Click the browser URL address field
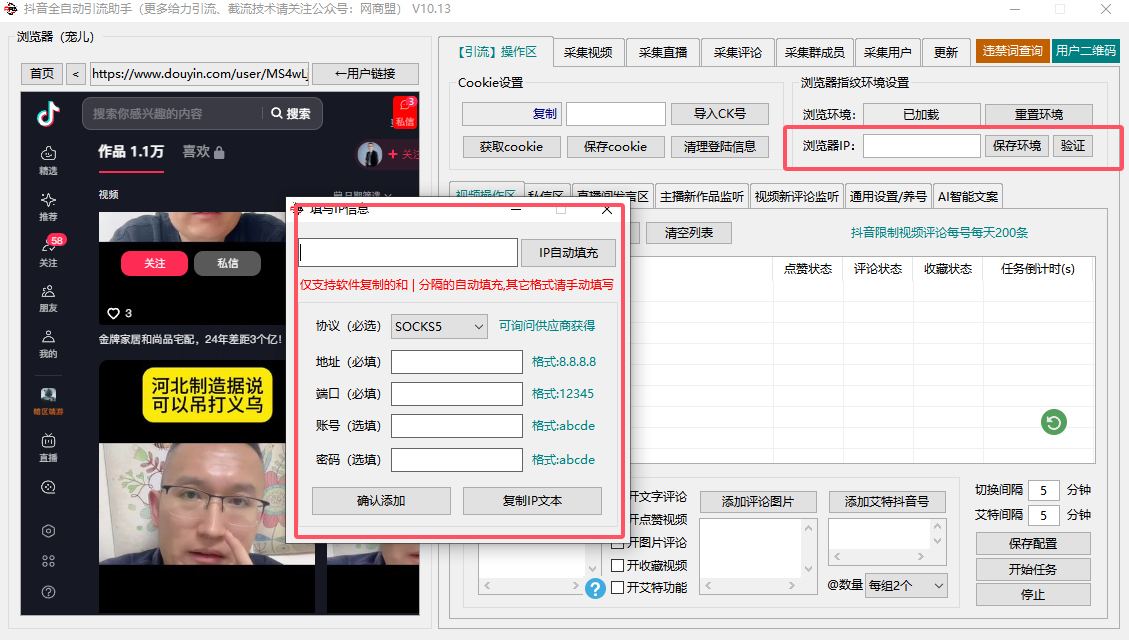 [x=199, y=73]
